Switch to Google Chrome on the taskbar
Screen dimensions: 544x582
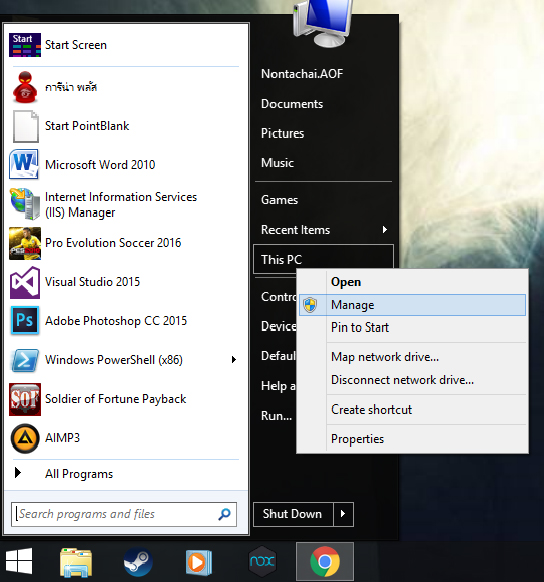tap(325, 562)
